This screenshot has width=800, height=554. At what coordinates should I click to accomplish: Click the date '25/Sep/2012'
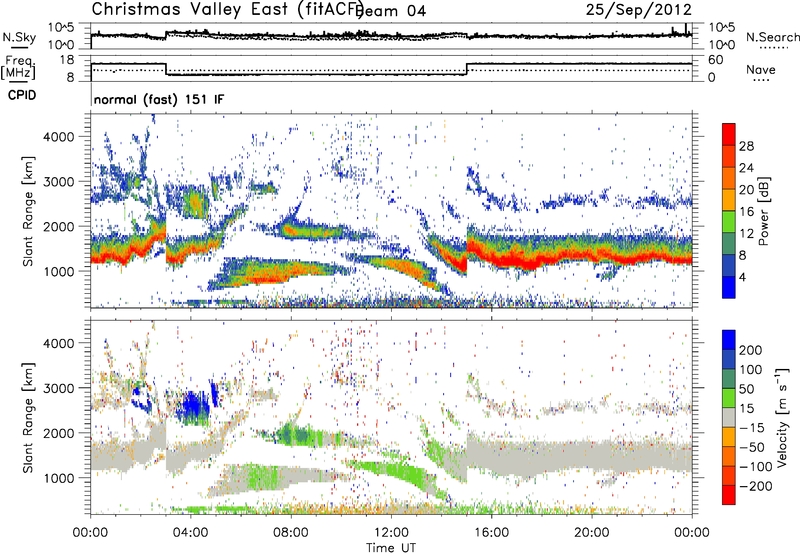(x=638, y=9)
